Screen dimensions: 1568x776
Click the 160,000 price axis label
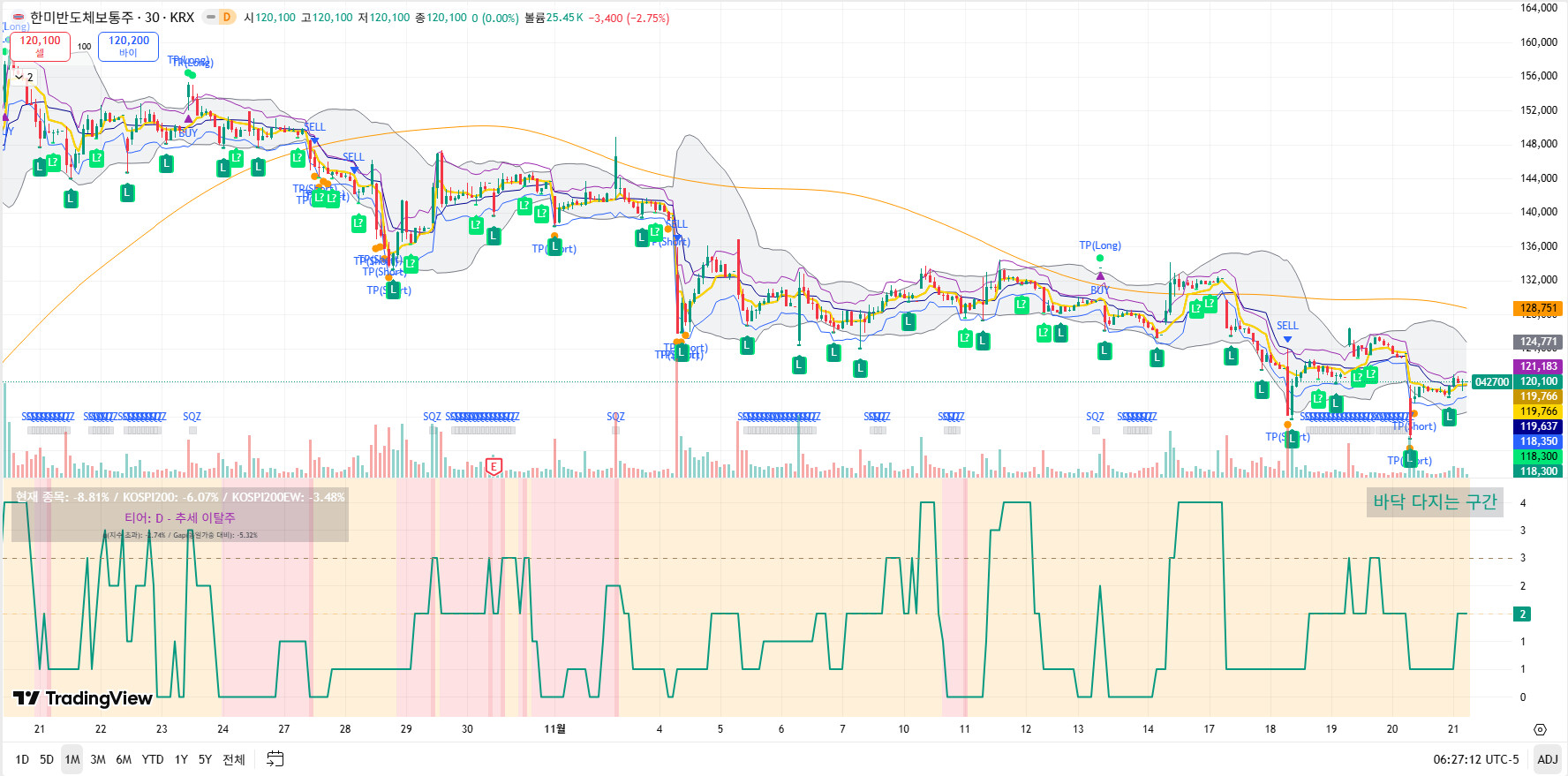tap(1538, 41)
